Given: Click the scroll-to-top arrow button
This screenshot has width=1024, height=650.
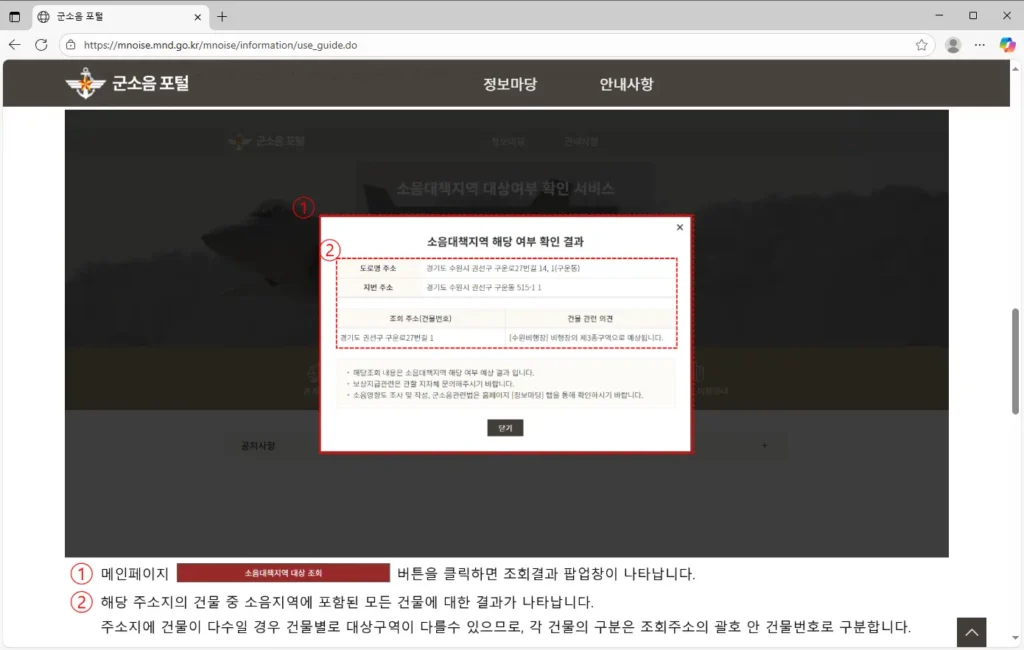Looking at the screenshot, I should pos(971,632).
